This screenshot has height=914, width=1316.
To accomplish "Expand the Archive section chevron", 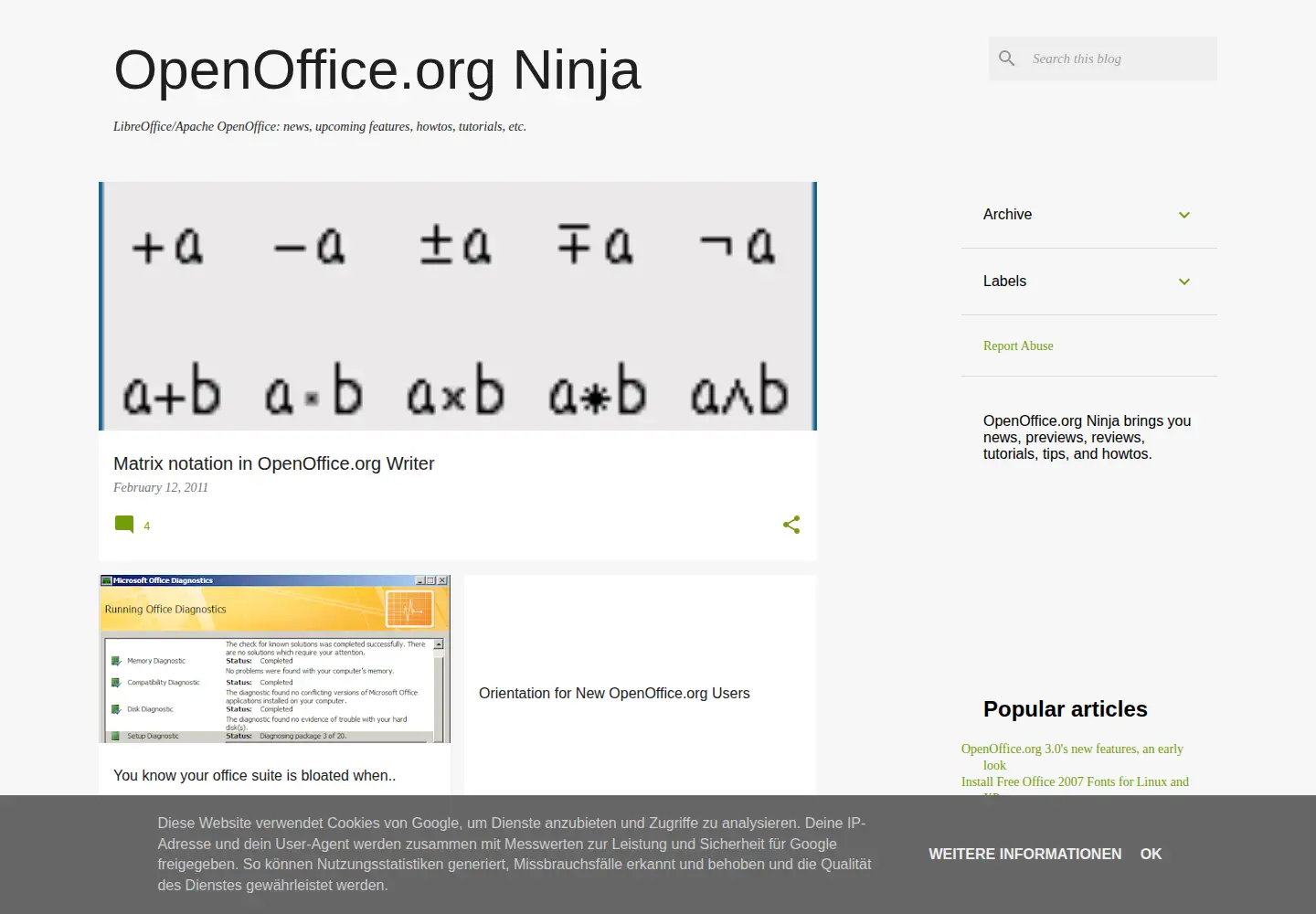I will pyautogui.click(x=1184, y=215).
